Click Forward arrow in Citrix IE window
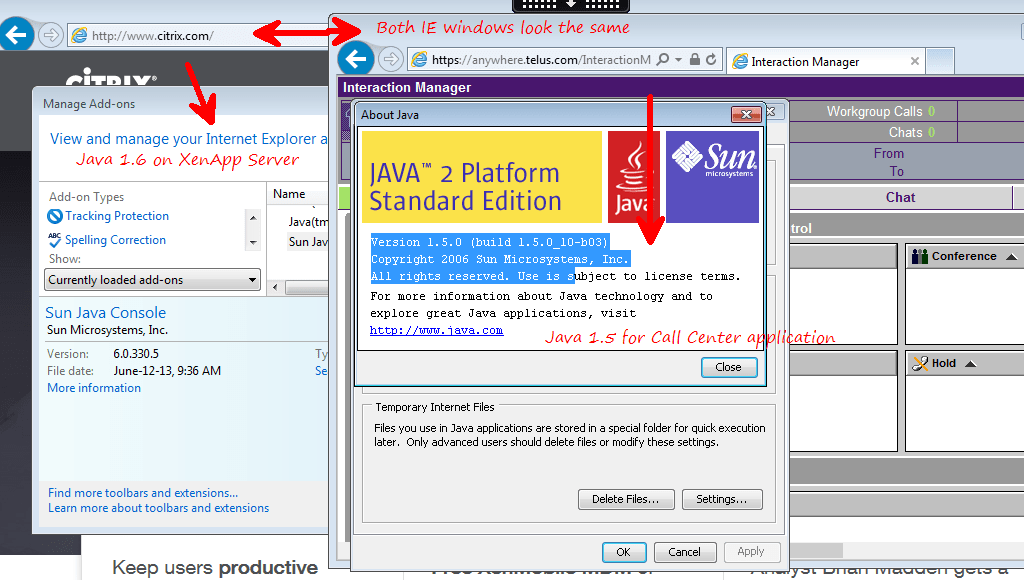 click(51, 35)
